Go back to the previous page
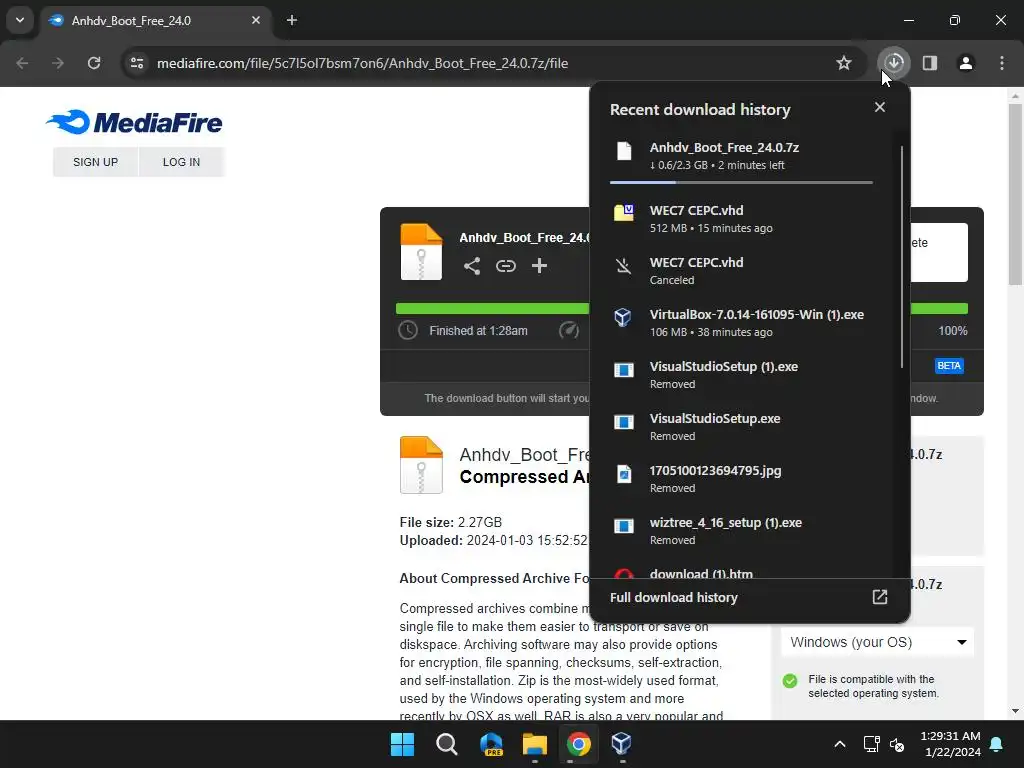1024x768 pixels. (22, 63)
